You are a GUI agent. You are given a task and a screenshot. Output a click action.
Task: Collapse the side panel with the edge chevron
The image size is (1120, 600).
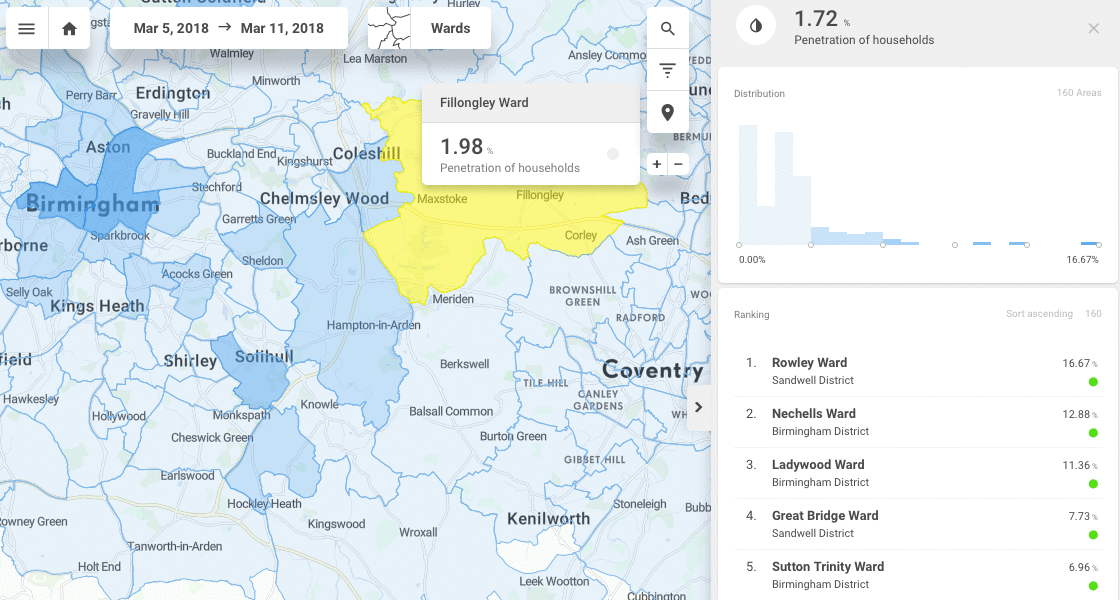698,407
